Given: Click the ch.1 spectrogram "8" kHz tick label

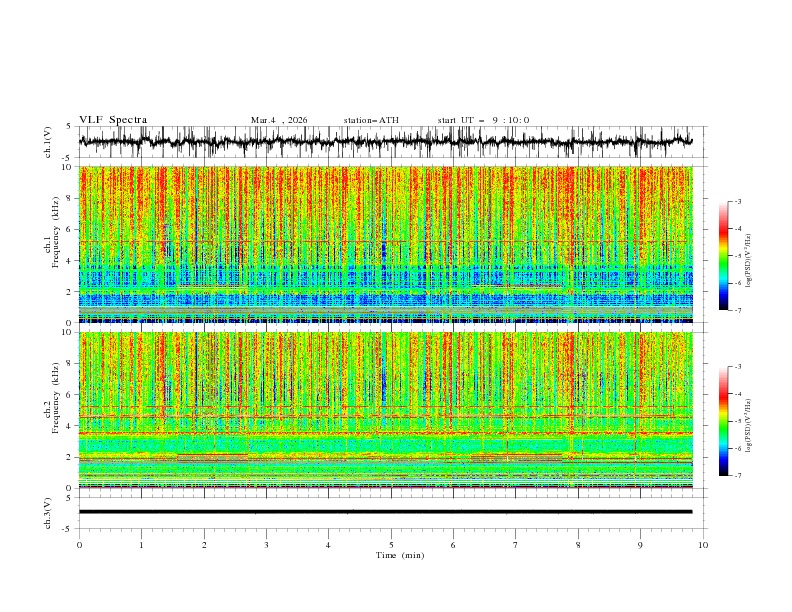Looking at the screenshot, I should pyautogui.click(x=70, y=198).
